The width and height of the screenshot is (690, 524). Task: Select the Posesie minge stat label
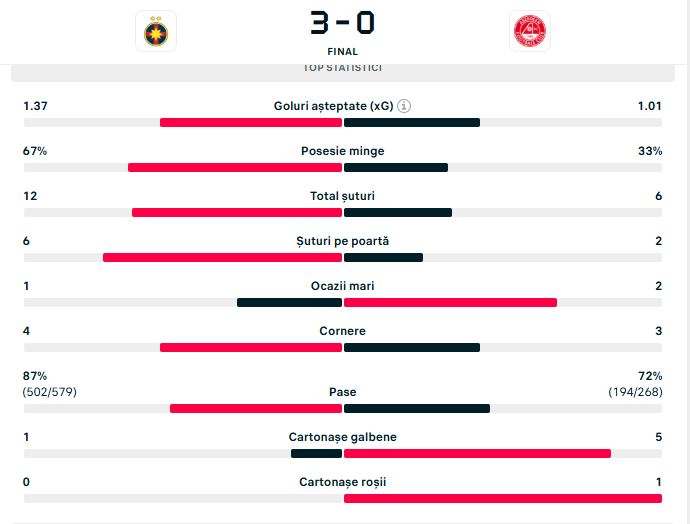[342, 151]
